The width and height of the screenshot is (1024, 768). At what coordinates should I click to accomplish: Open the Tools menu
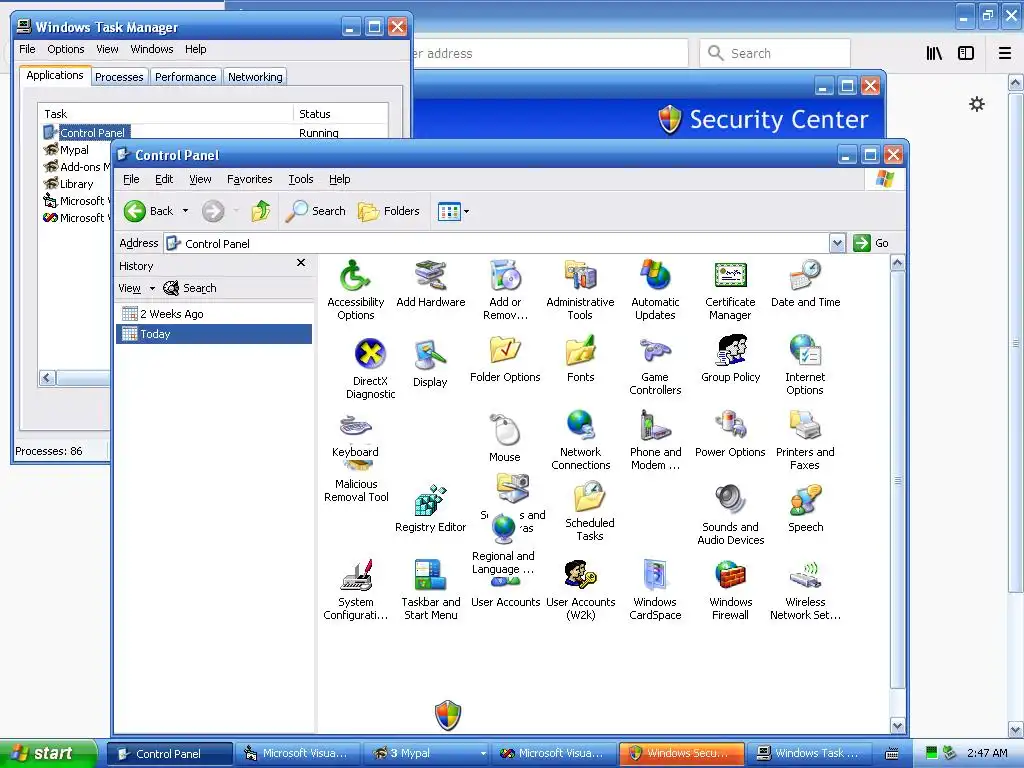pos(301,179)
